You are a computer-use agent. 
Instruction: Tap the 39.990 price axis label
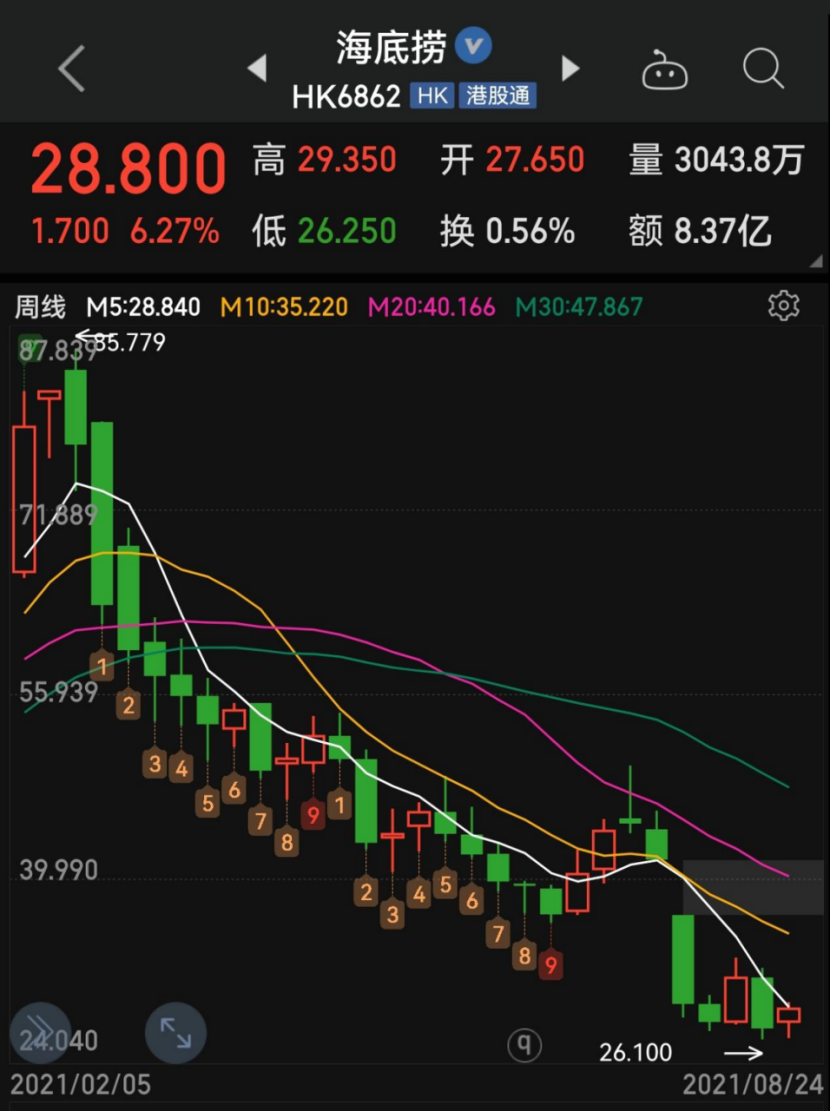pos(58,870)
